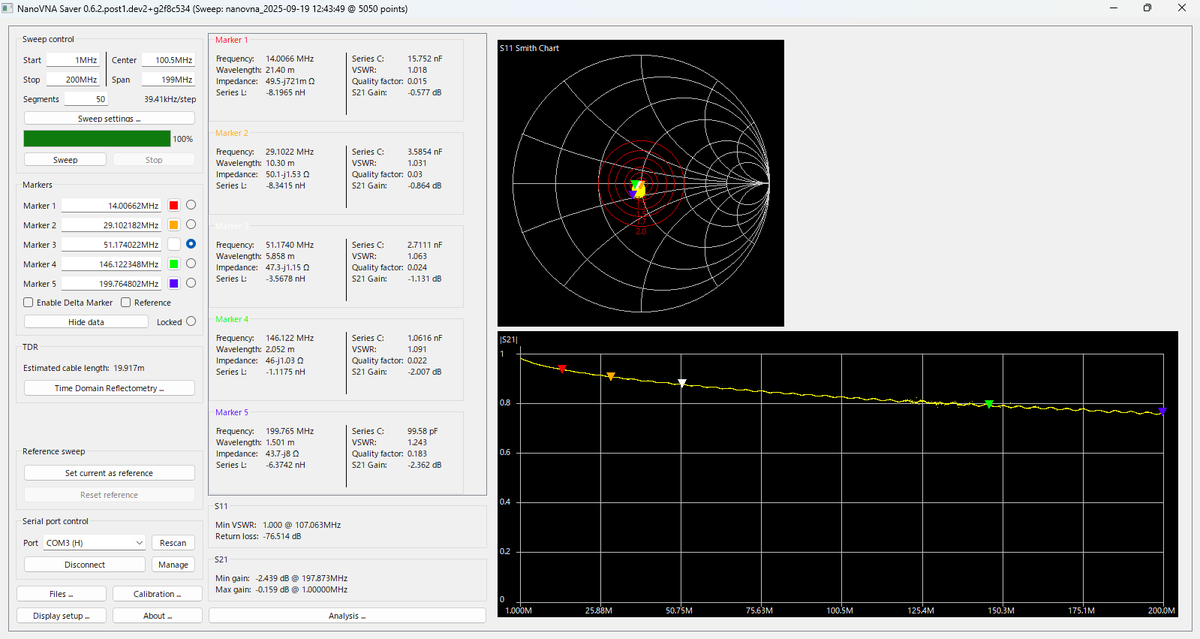Open Time Domain Reflectometry window
The height and width of the screenshot is (639, 1200).
click(x=109, y=388)
